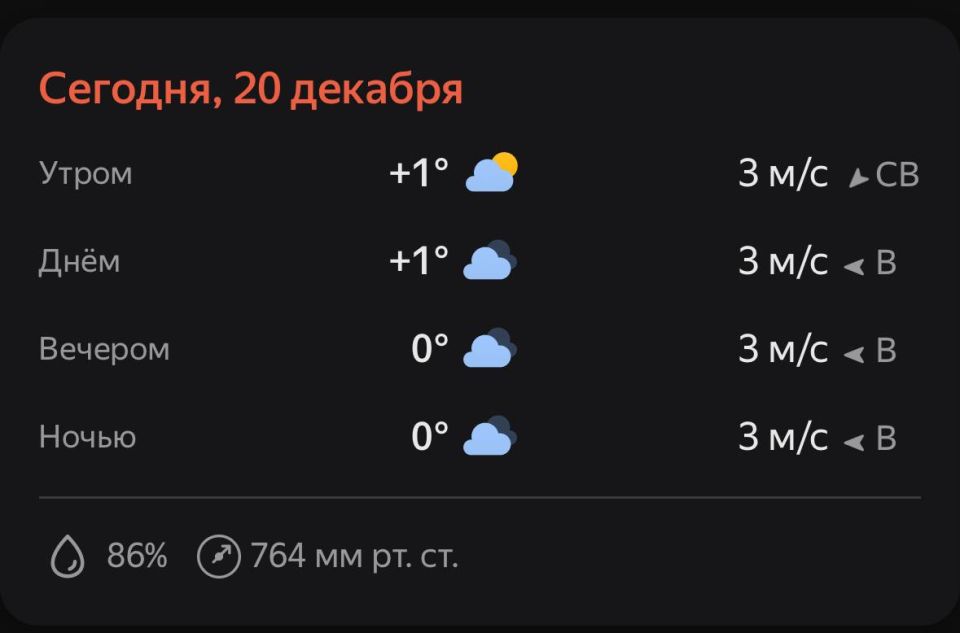Click the cloud icon in the Вечером row
This screenshot has width=960, height=633.
click(490, 349)
